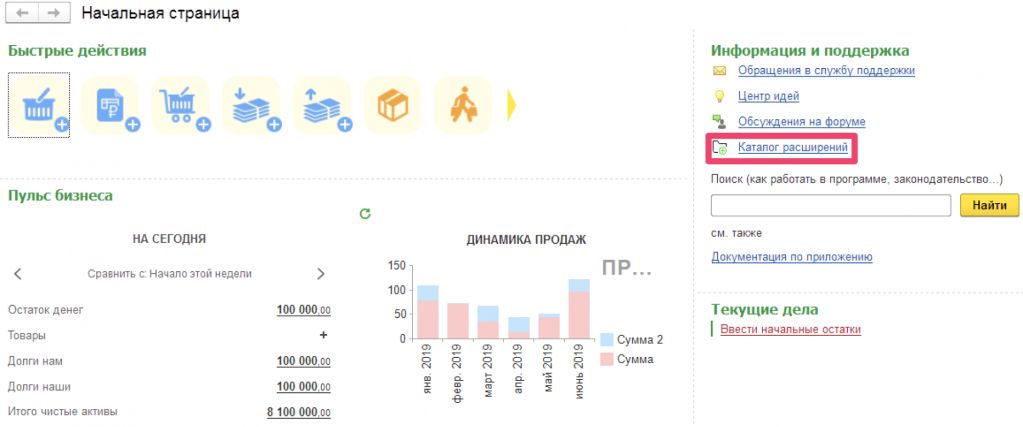Open Документация по приложению link
Screen dimensions: 1023x427
pyautogui.click(x=792, y=257)
